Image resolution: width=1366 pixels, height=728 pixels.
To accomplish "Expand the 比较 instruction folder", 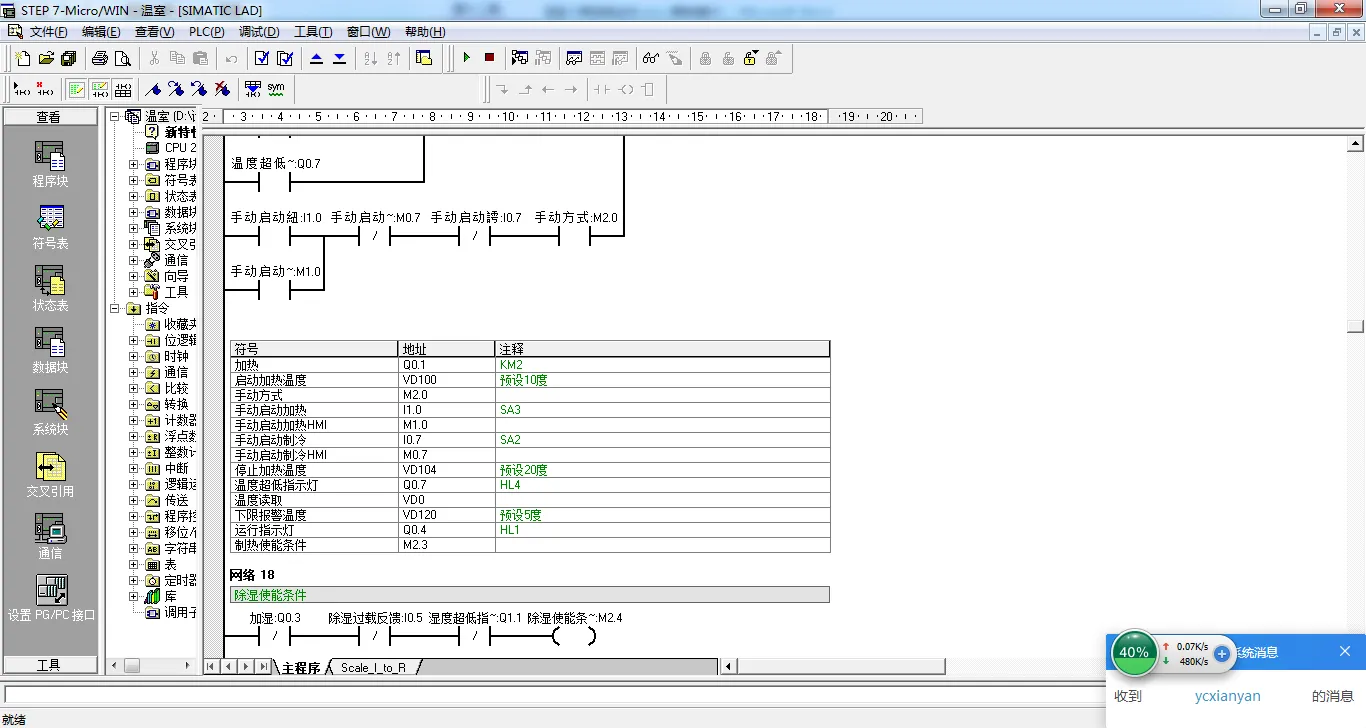I will [x=134, y=388].
